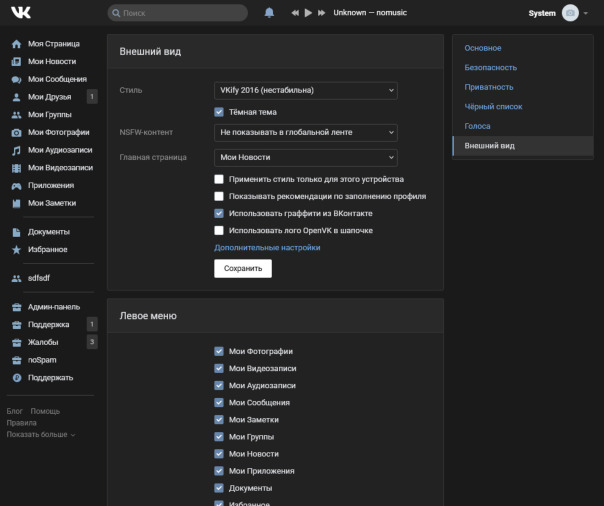Viewport: 604px width, 506px height.
Task: Click the Сохранить button
Action: pos(243,268)
